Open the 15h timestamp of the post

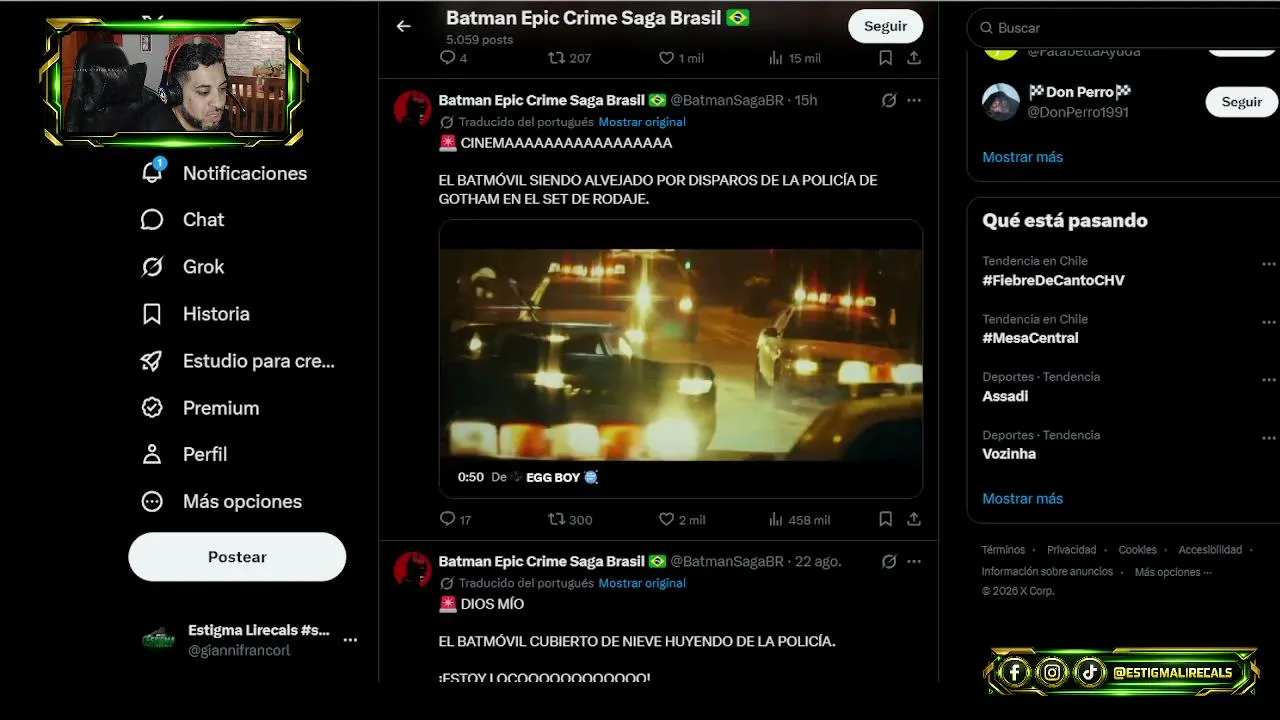pos(806,100)
